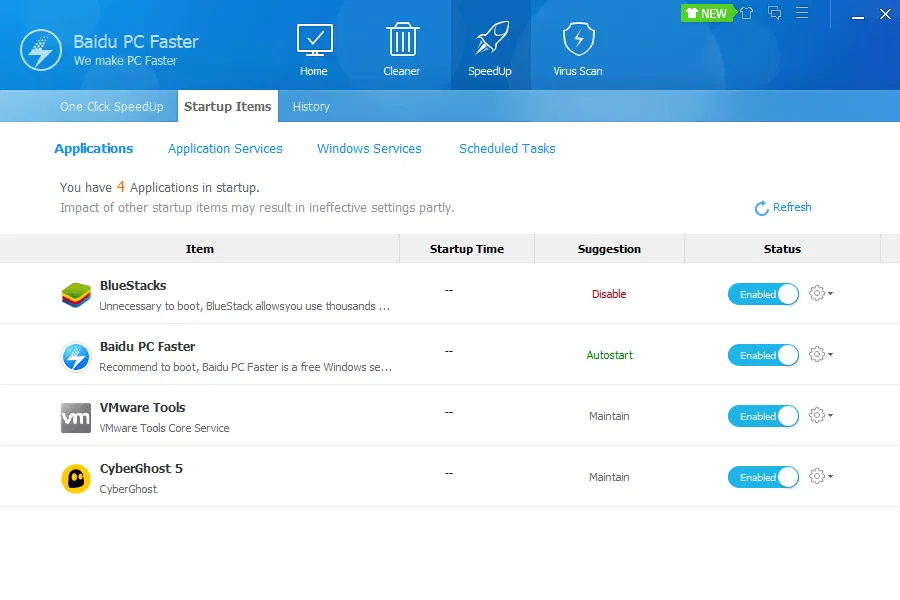
Task: Click the 'Unnecessary to boot' BlueStacks description
Action: tap(245, 306)
